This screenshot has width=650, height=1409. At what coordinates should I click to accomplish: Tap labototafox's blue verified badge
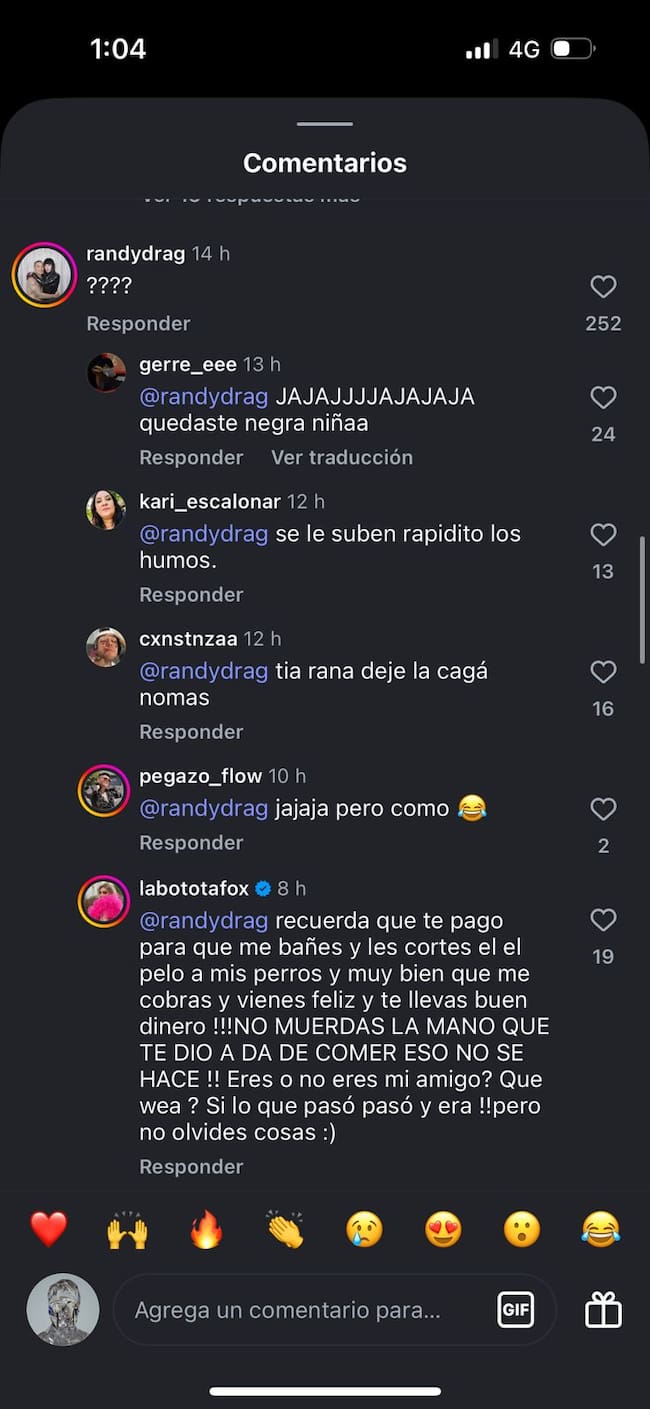click(x=263, y=887)
